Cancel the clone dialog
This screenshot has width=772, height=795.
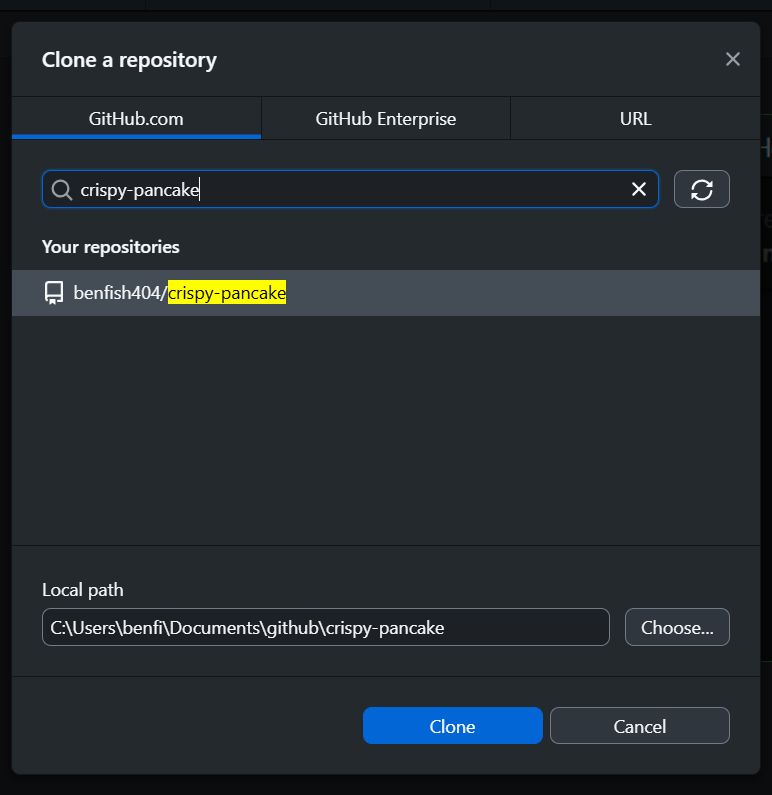(x=640, y=726)
